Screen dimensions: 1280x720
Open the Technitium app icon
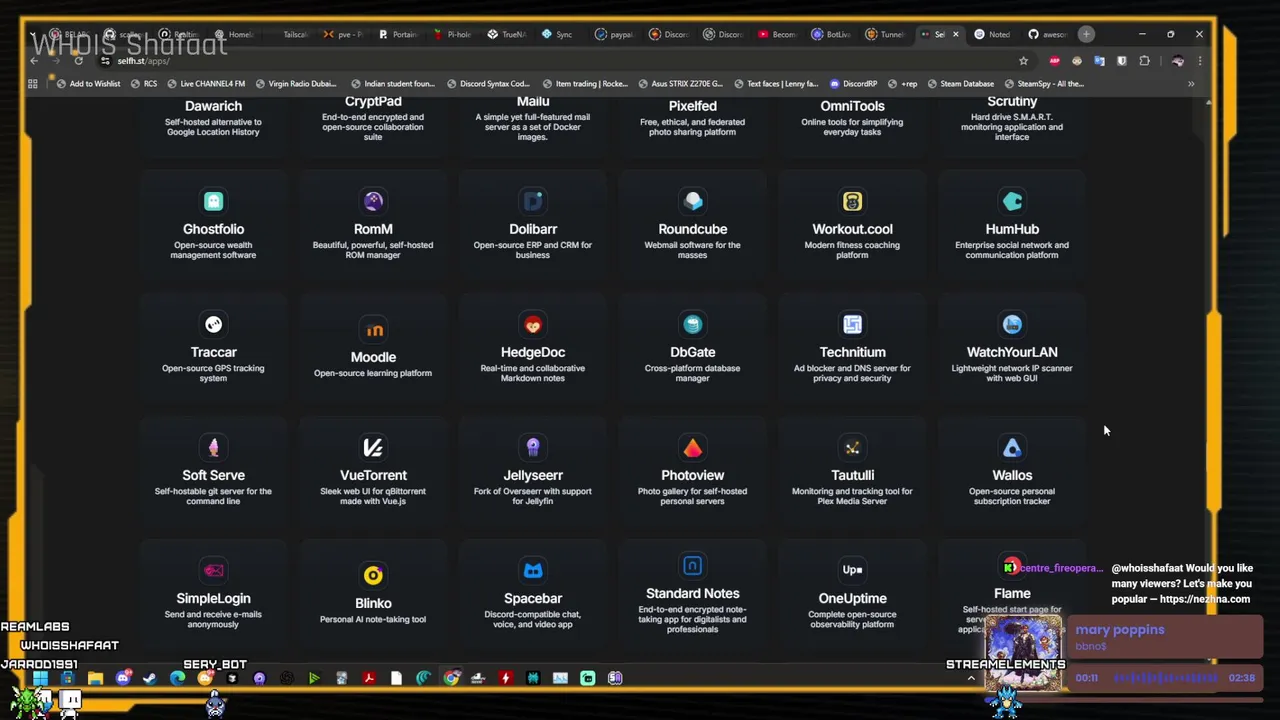pyautogui.click(x=852, y=324)
